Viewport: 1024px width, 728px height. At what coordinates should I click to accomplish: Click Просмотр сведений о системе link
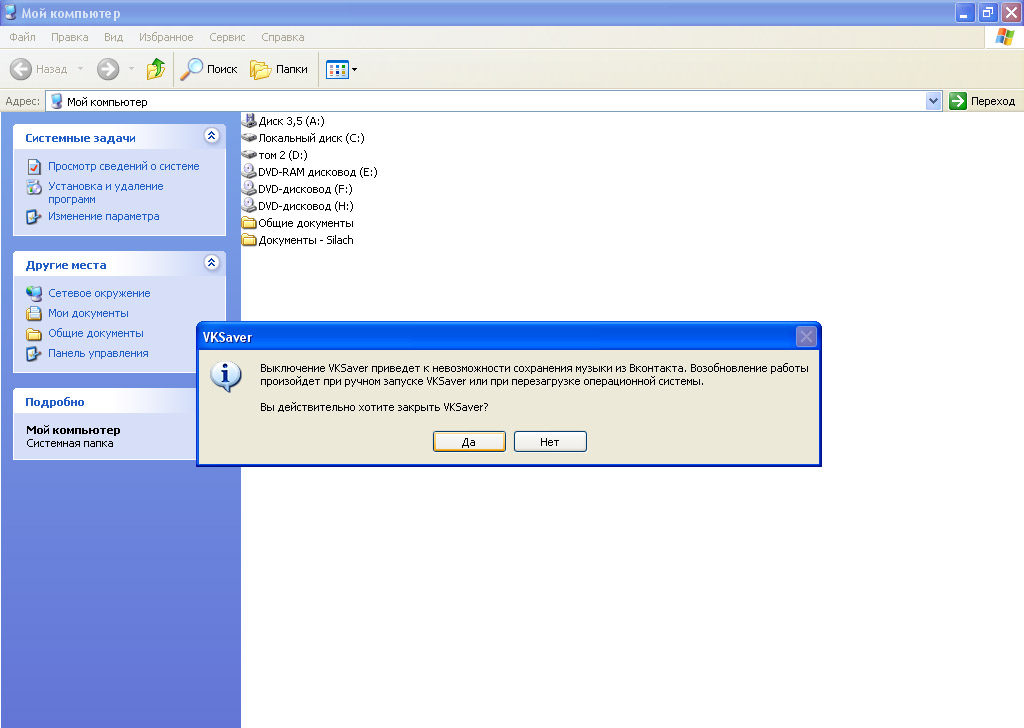(x=123, y=166)
